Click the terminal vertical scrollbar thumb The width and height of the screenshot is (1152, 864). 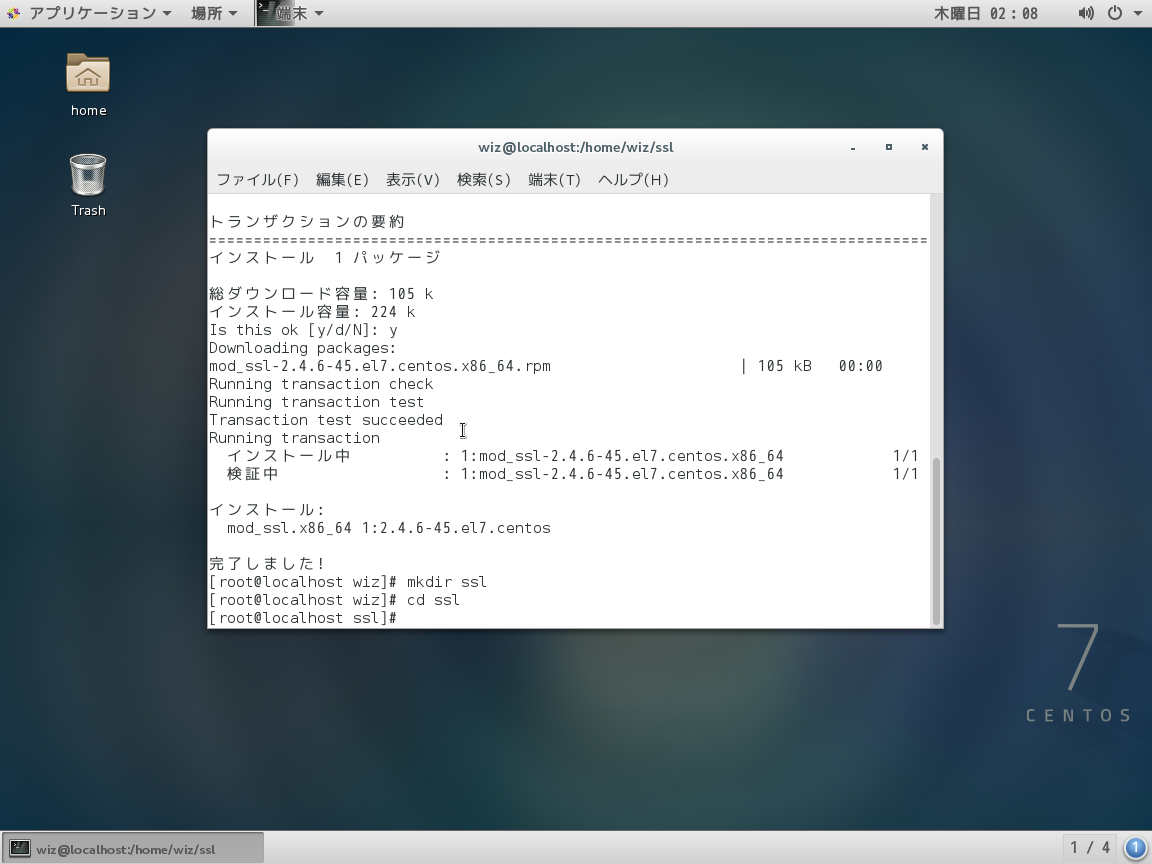936,541
